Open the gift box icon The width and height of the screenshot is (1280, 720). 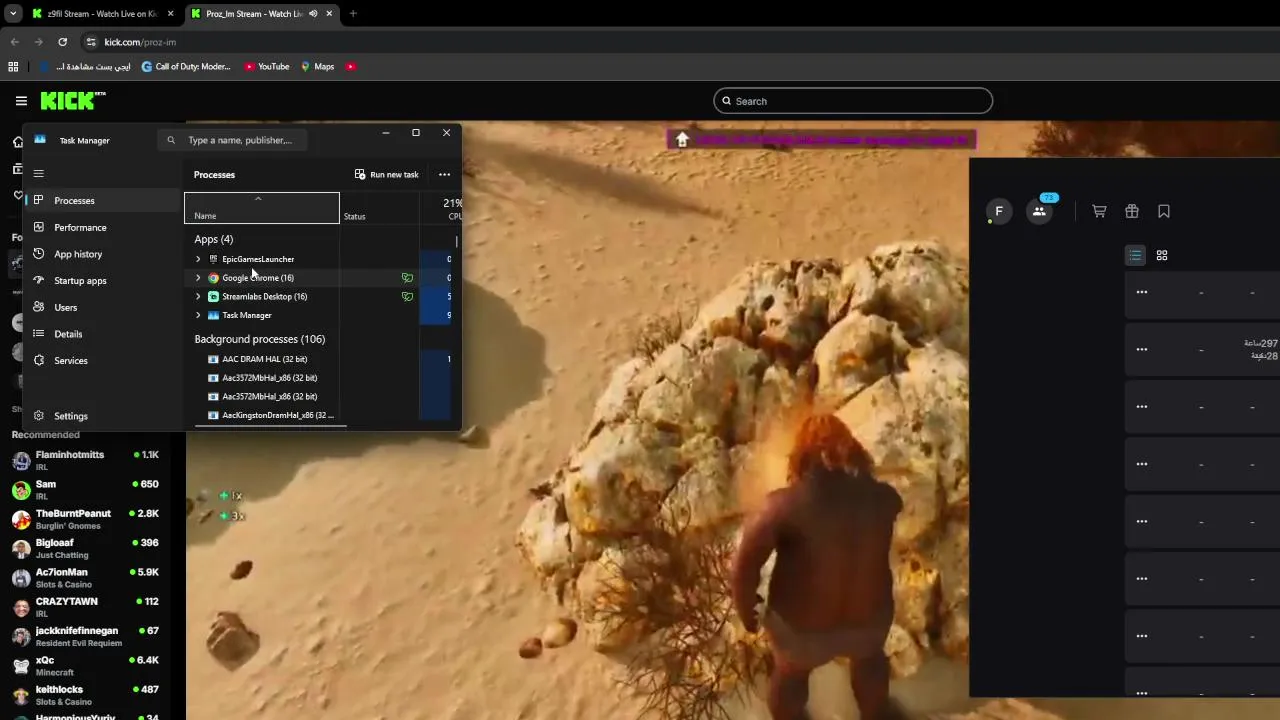click(1132, 211)
